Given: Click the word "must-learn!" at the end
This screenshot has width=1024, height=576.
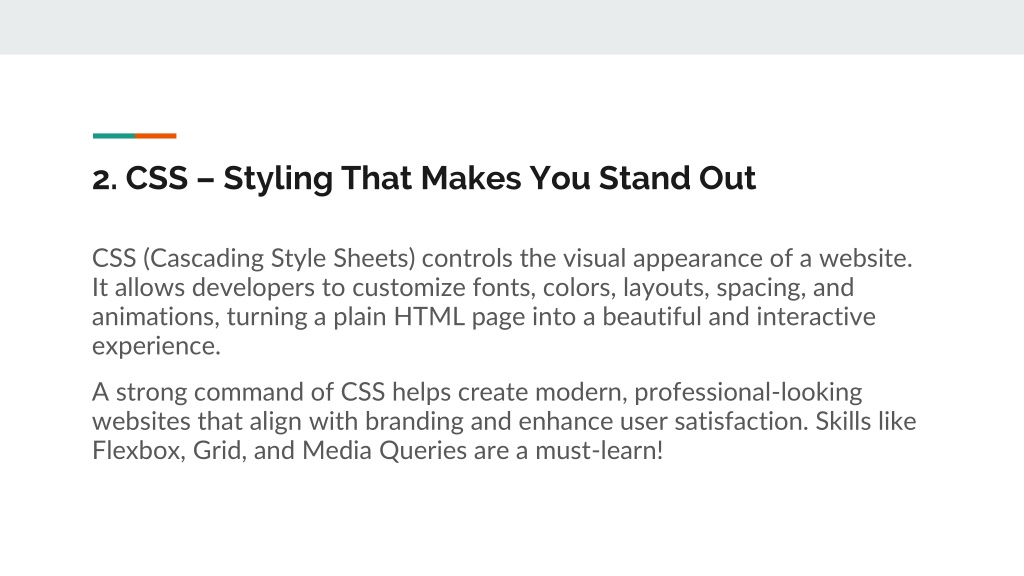Looking at the screenshot, I should (x=599, y=451).
